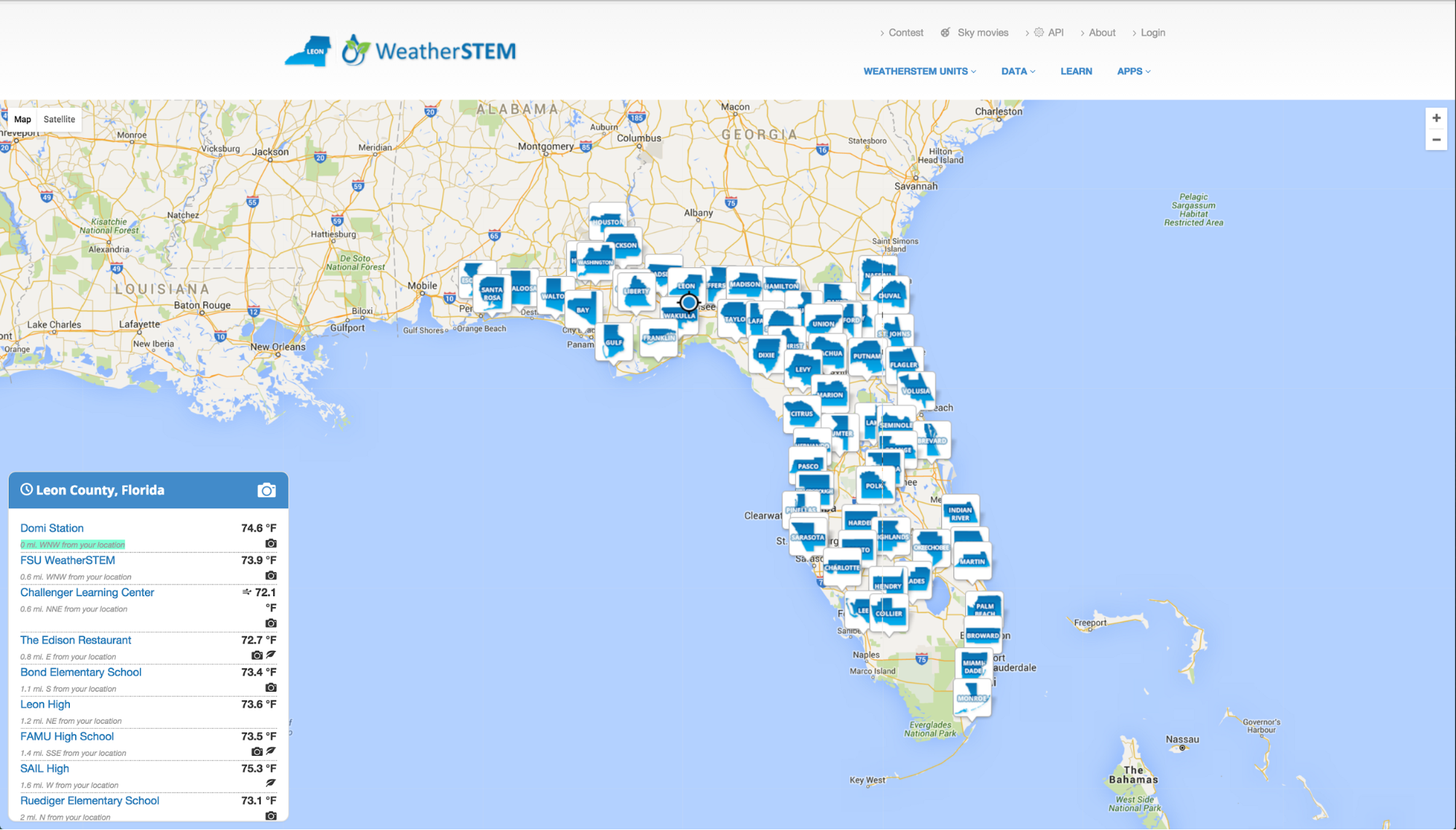Open camera icon in Leon County header

(267, 490)
